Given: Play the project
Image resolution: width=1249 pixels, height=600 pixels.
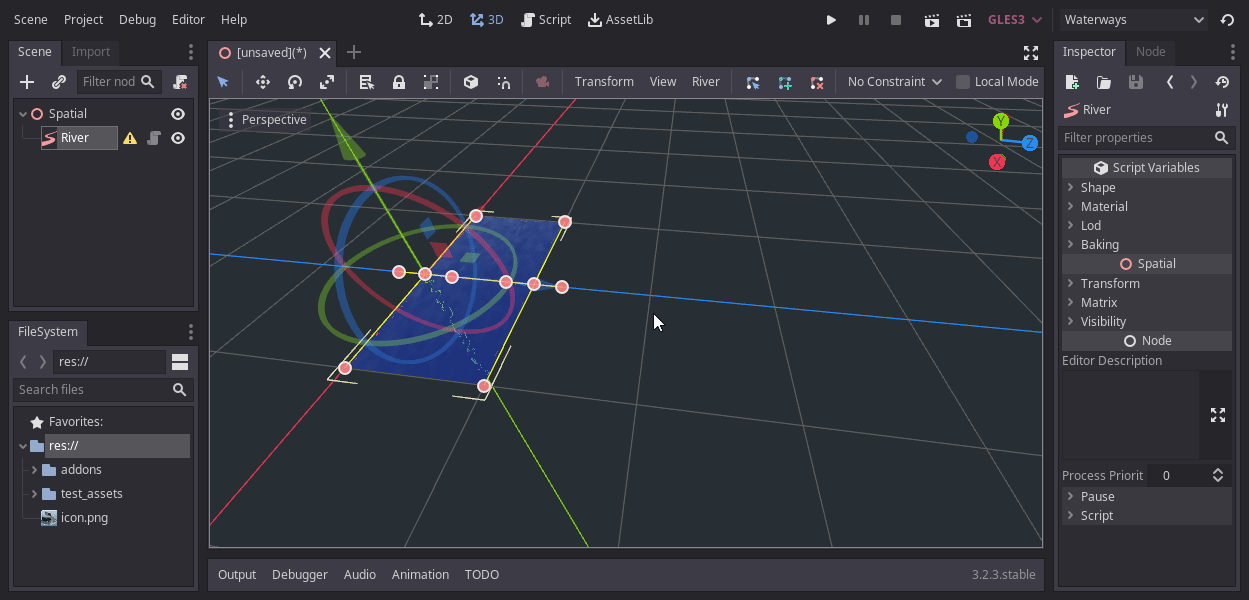Looking at the screenshot, I should [831, 20].
